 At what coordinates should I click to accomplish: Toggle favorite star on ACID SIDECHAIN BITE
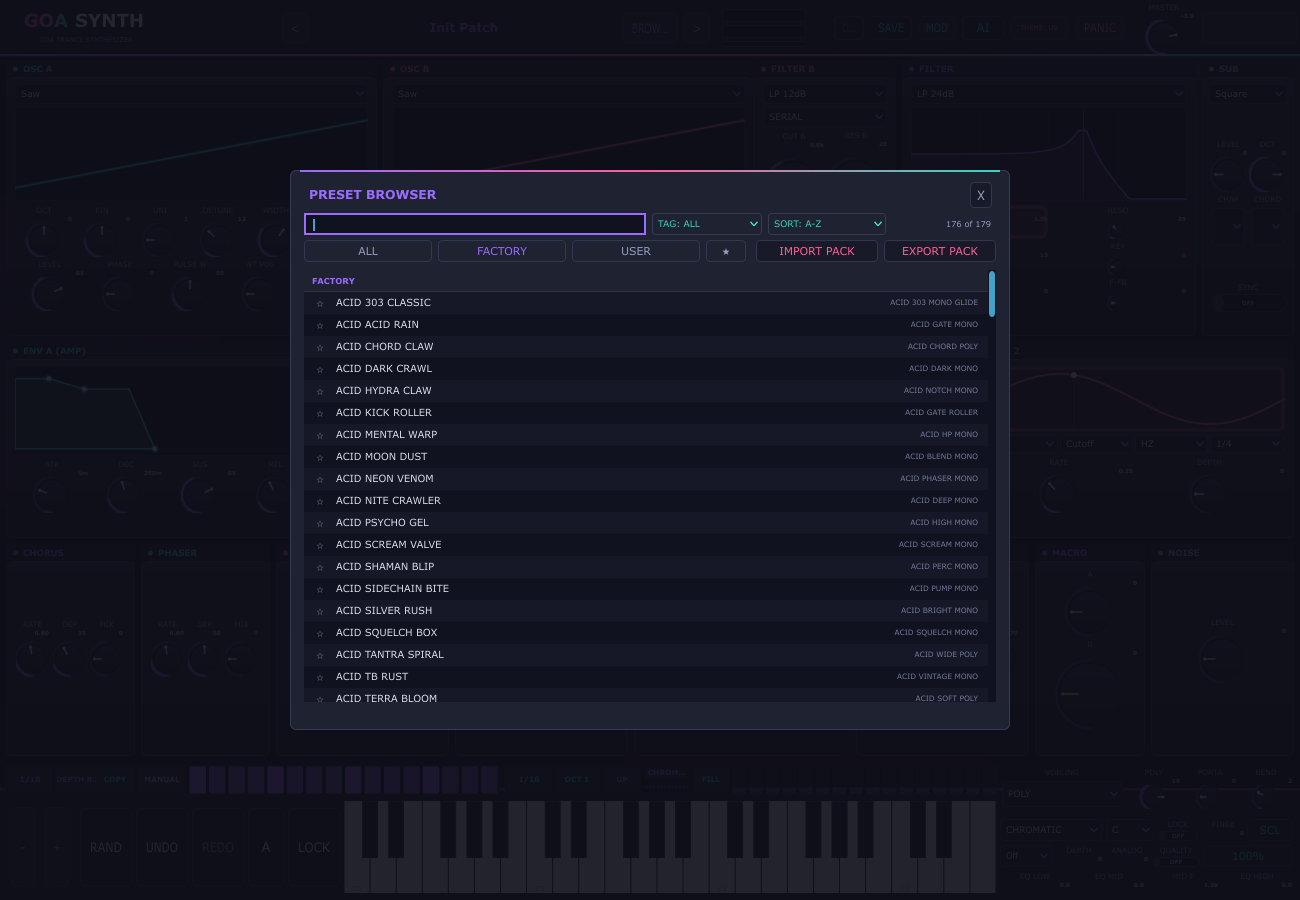320,589
